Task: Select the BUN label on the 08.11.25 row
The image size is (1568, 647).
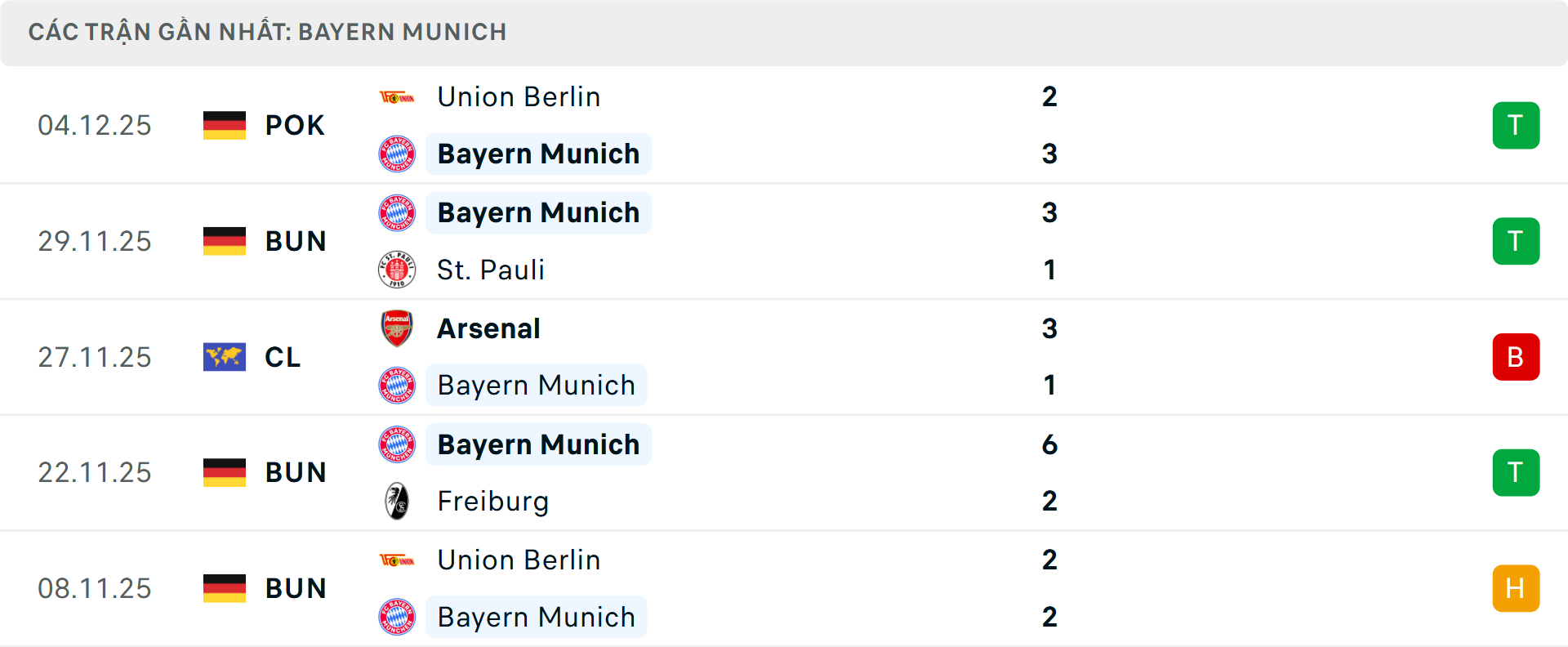Action: pyautogui.click(x=296, y=587)
